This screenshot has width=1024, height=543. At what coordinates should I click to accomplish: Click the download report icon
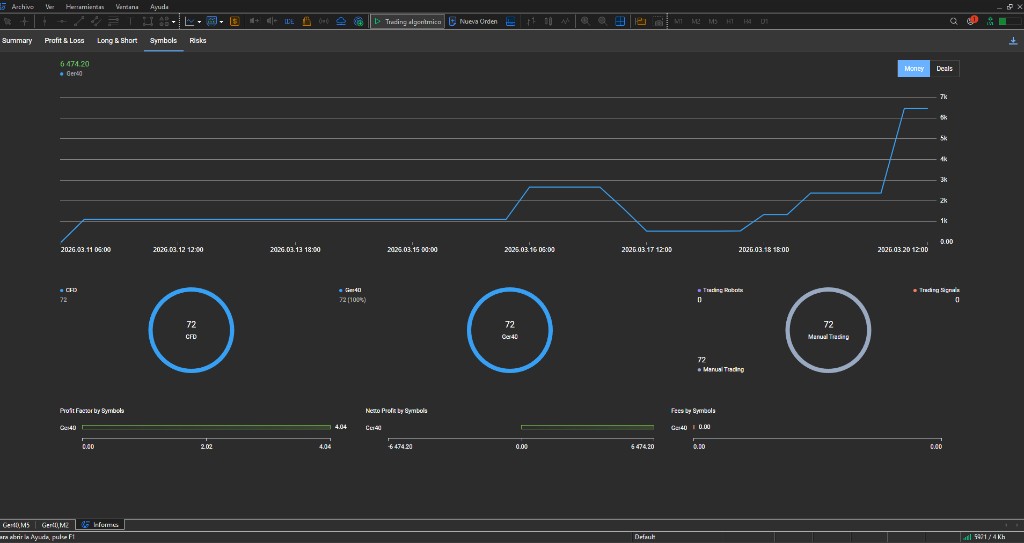pos(1014,41)
